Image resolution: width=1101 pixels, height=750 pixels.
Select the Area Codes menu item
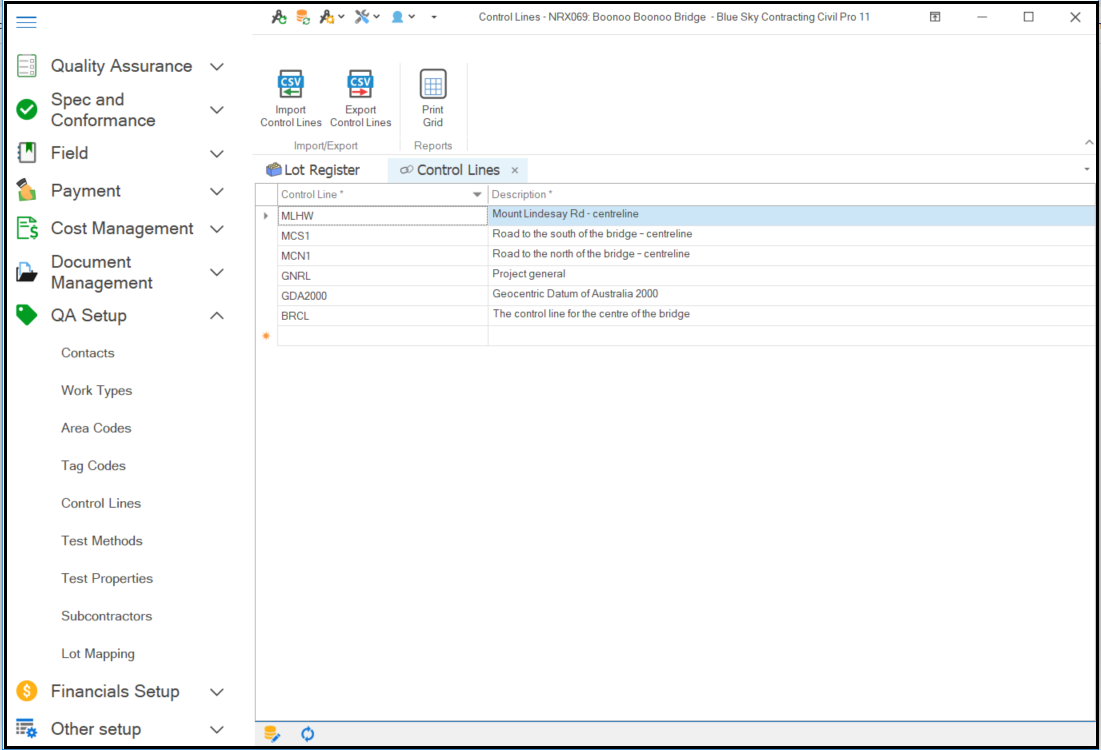pyautogui.click(x=96, y=428)
